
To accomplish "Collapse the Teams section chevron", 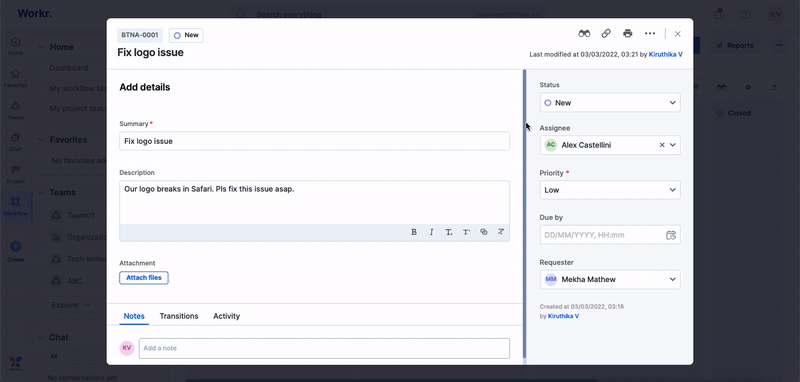I will 41,192.
